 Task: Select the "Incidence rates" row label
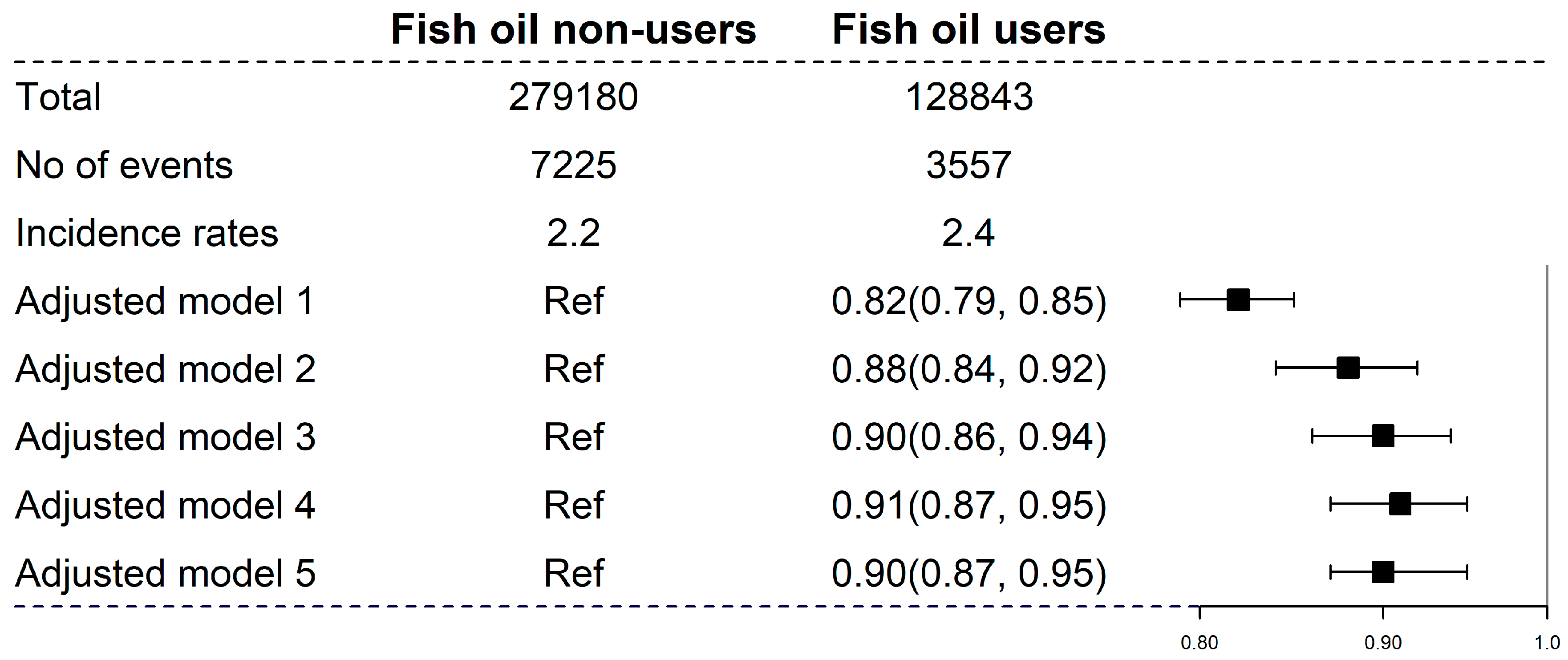pyautogui.click(x=147, y=233)
